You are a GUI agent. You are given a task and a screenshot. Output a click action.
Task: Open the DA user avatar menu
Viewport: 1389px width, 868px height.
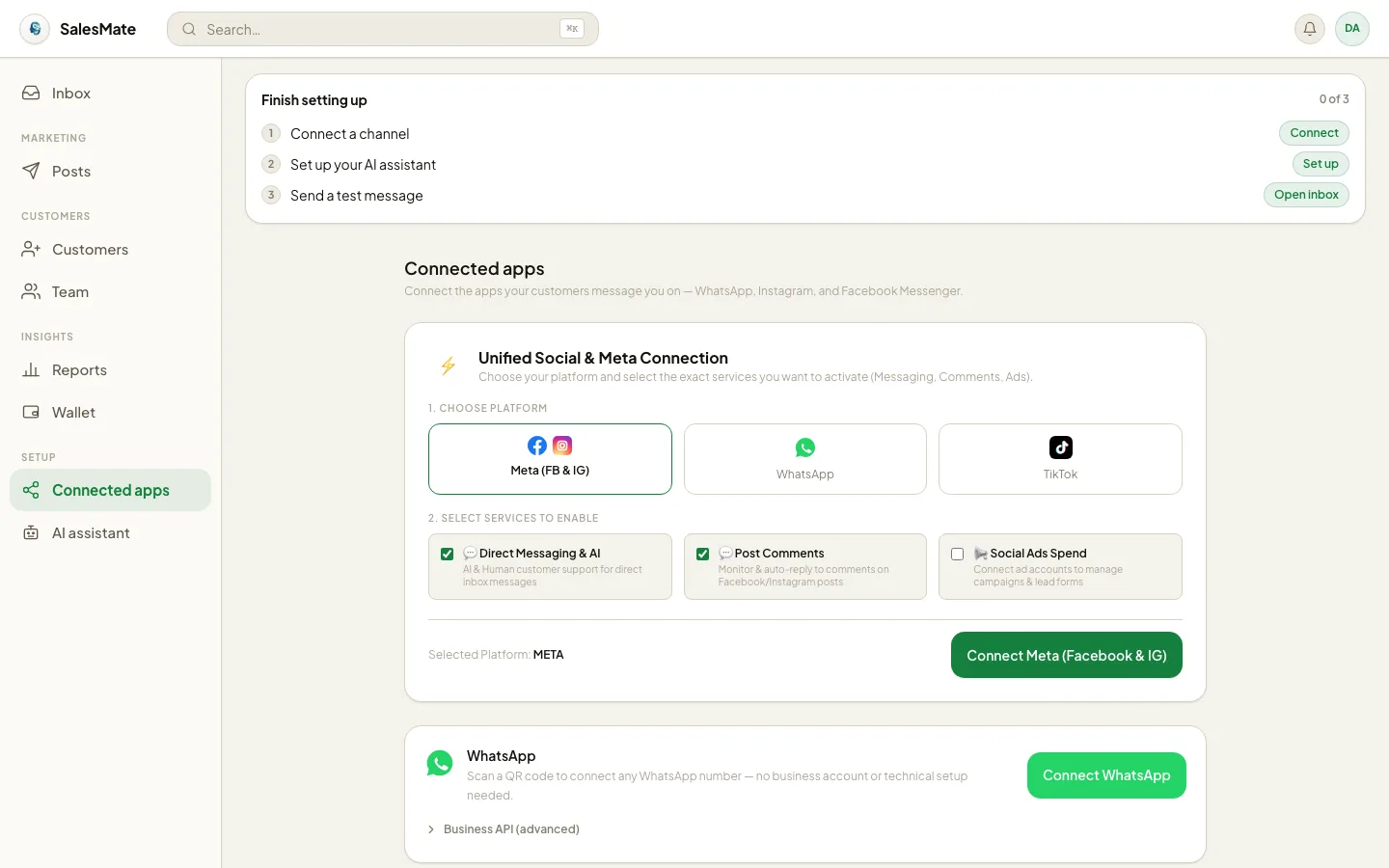tap(1352, 29)
